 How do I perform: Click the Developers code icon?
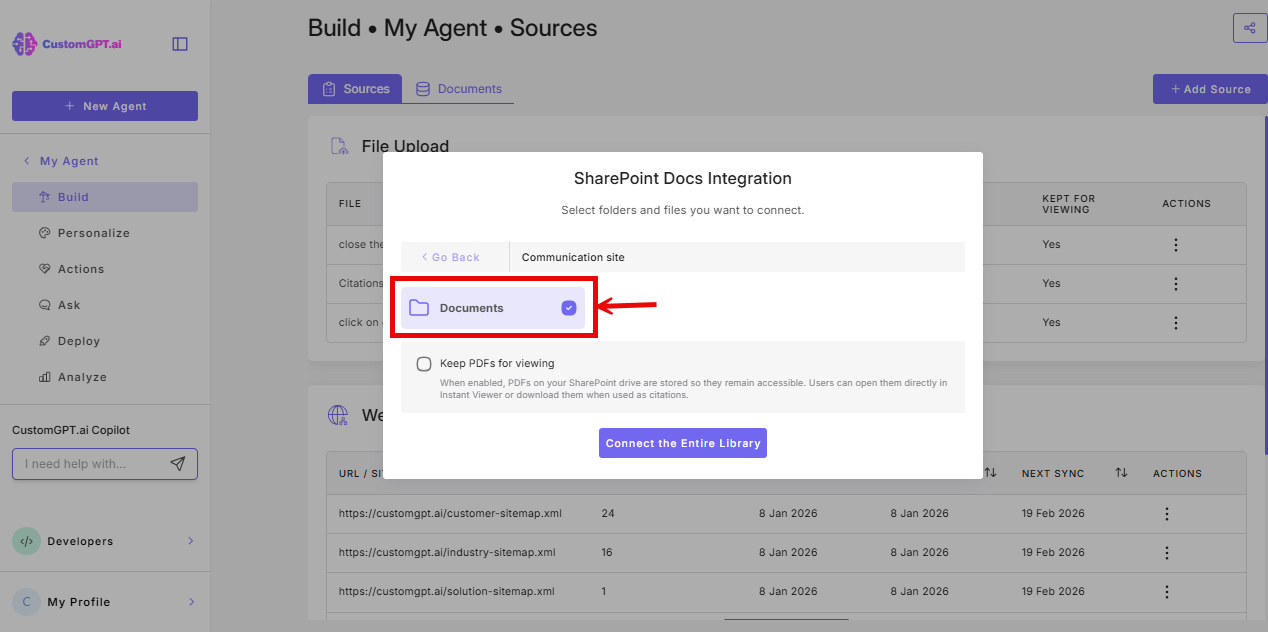pyautogui.click(x=26, y=541)
